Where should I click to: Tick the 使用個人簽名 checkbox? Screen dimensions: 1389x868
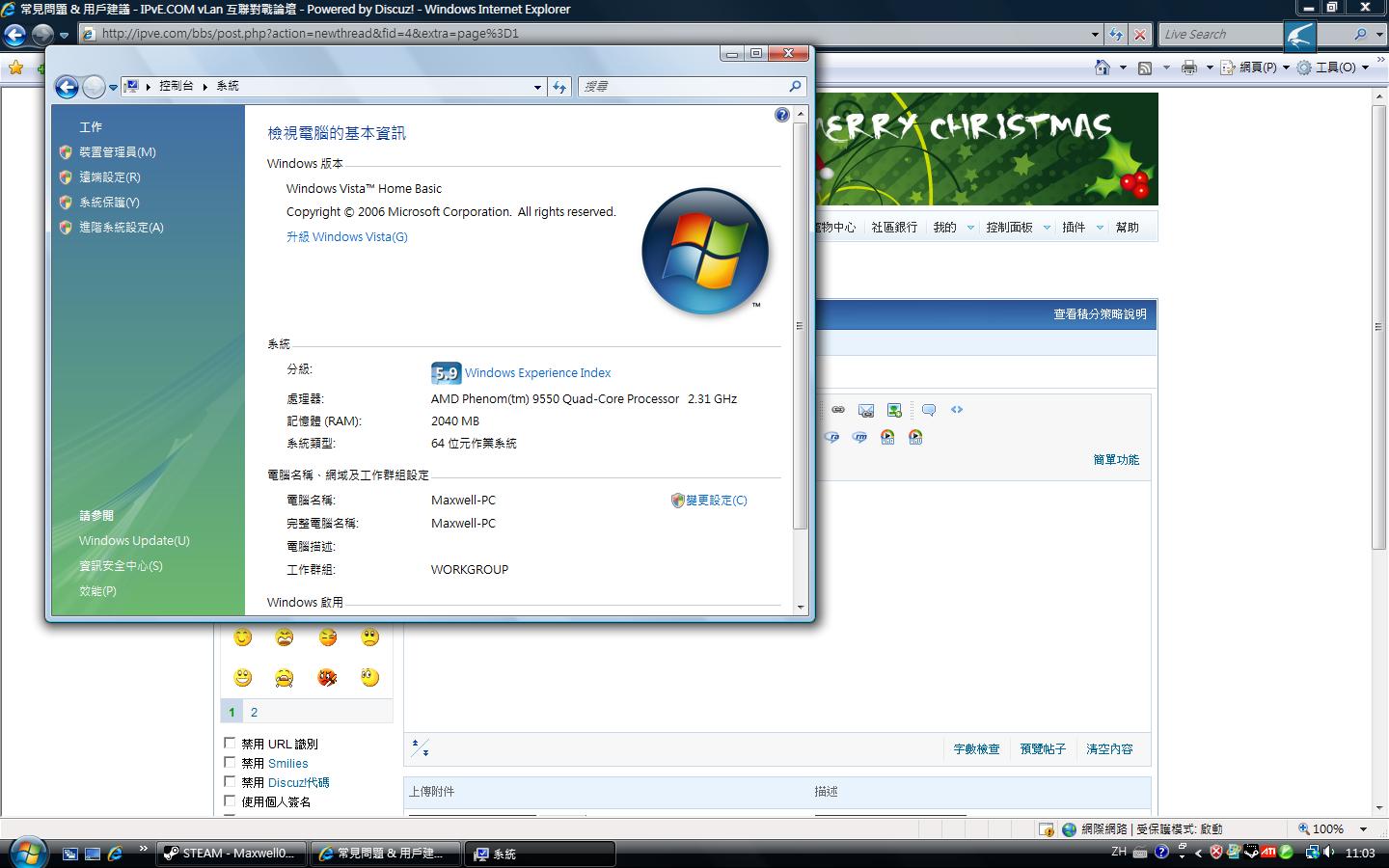tap(230, 800)
